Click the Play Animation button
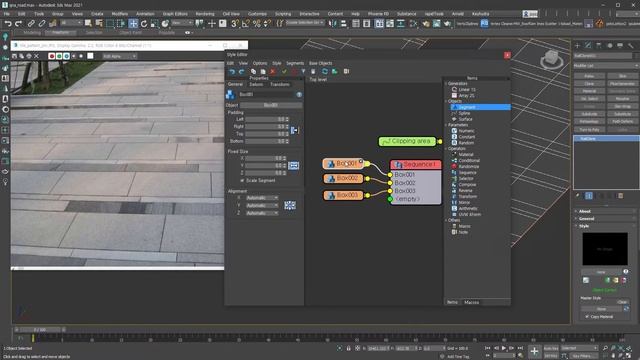Viewport: 640px width, 360px height. pyautogui.click(x=504, y=348)
